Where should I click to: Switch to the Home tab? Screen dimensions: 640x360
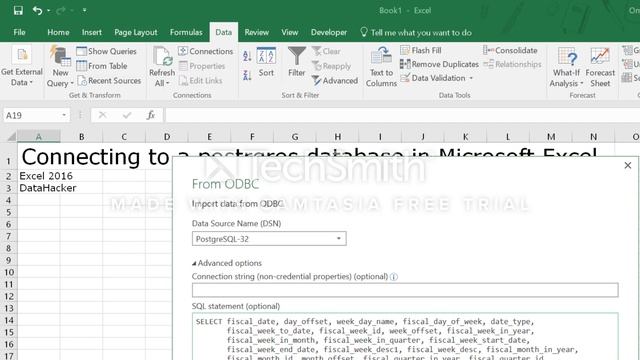click(x=58, y=32)
